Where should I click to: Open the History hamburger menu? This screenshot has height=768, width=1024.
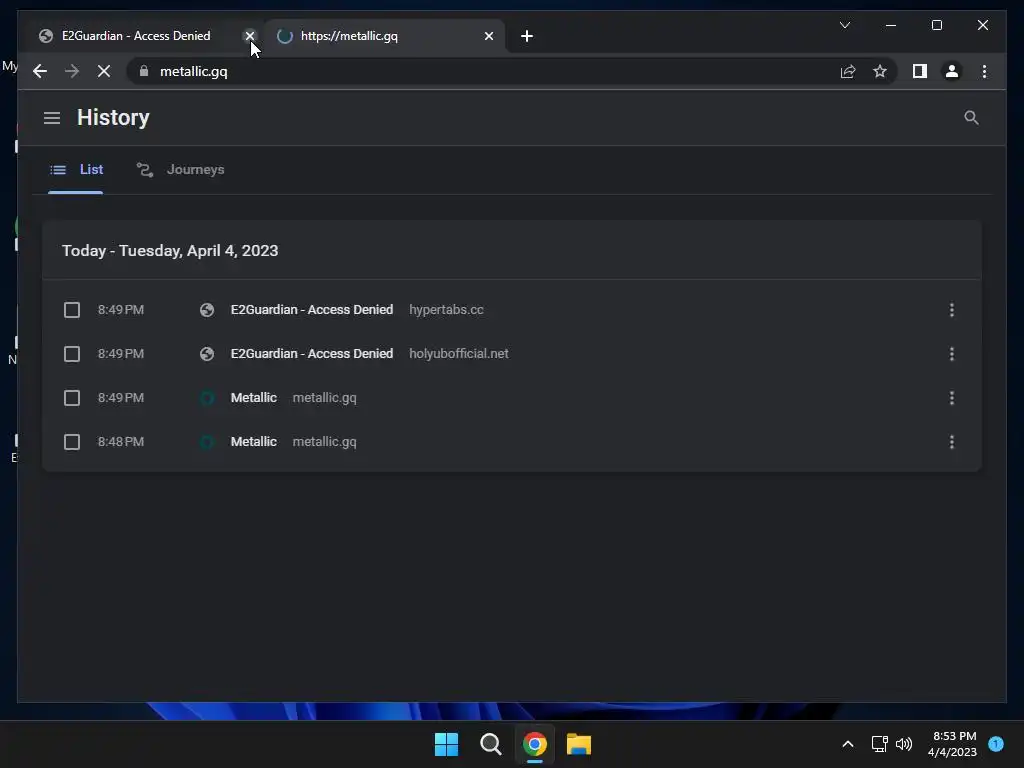52,118
